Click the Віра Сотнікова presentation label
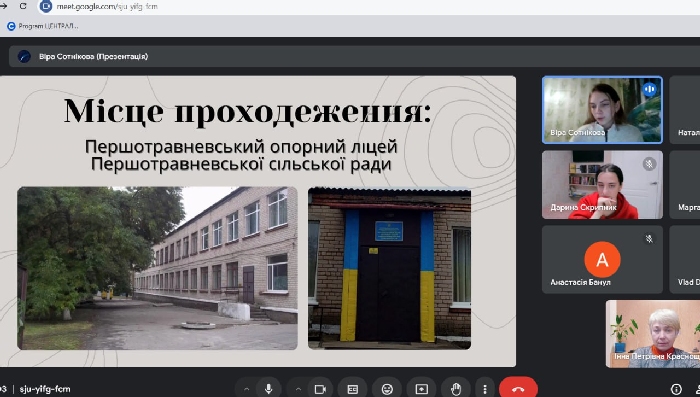Image resolution: width=700 pixels, height=397 pixels. point(93,56)
